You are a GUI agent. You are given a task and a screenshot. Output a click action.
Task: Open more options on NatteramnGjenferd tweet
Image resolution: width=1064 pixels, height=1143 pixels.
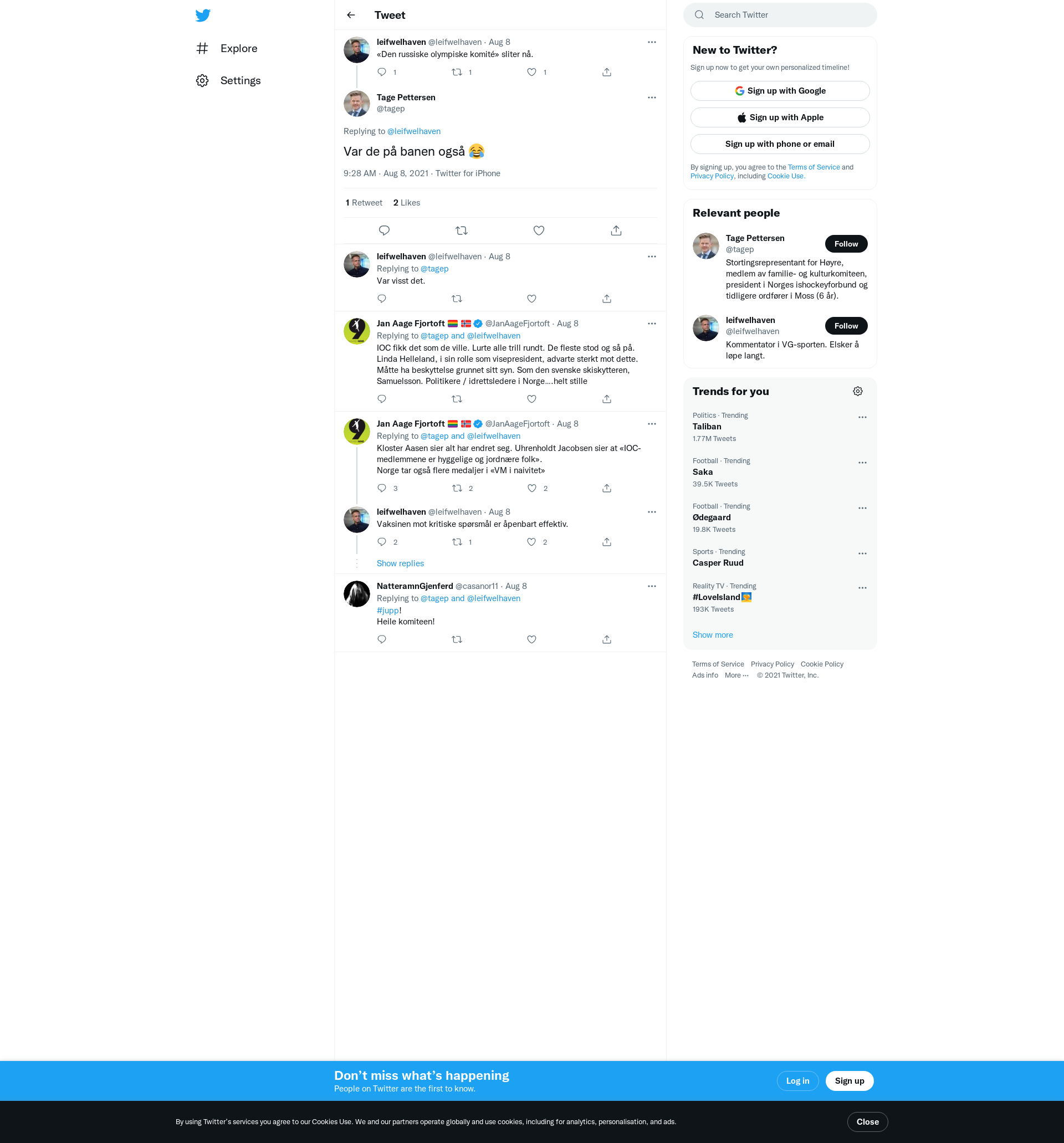coord(652,586)
